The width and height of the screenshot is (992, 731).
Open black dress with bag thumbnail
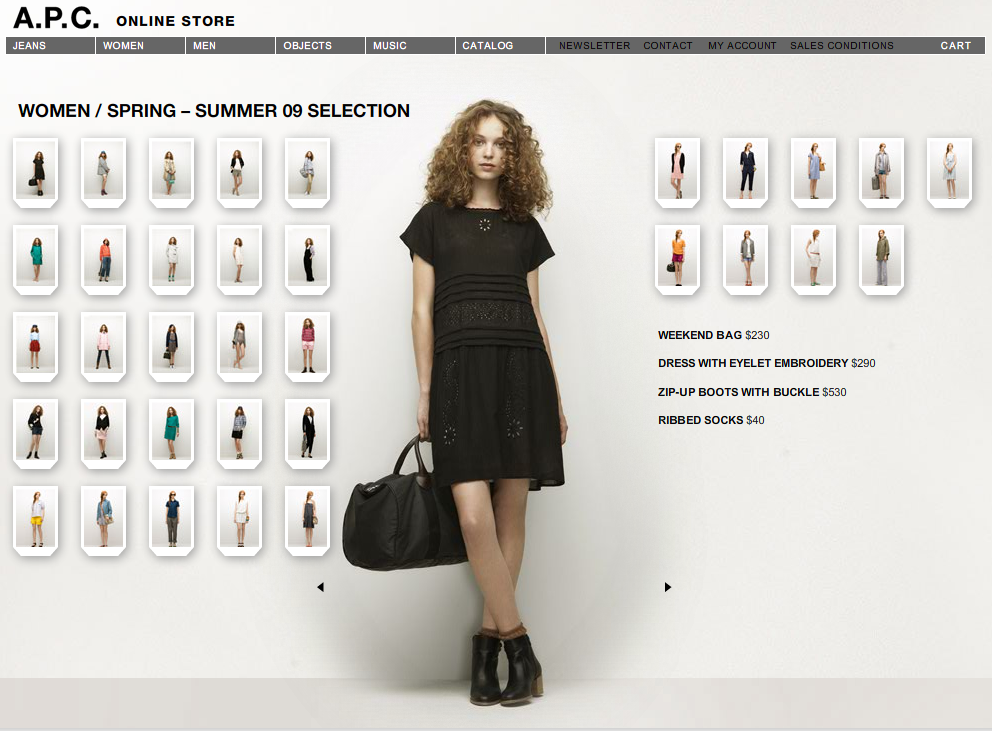tap(35, 172)
